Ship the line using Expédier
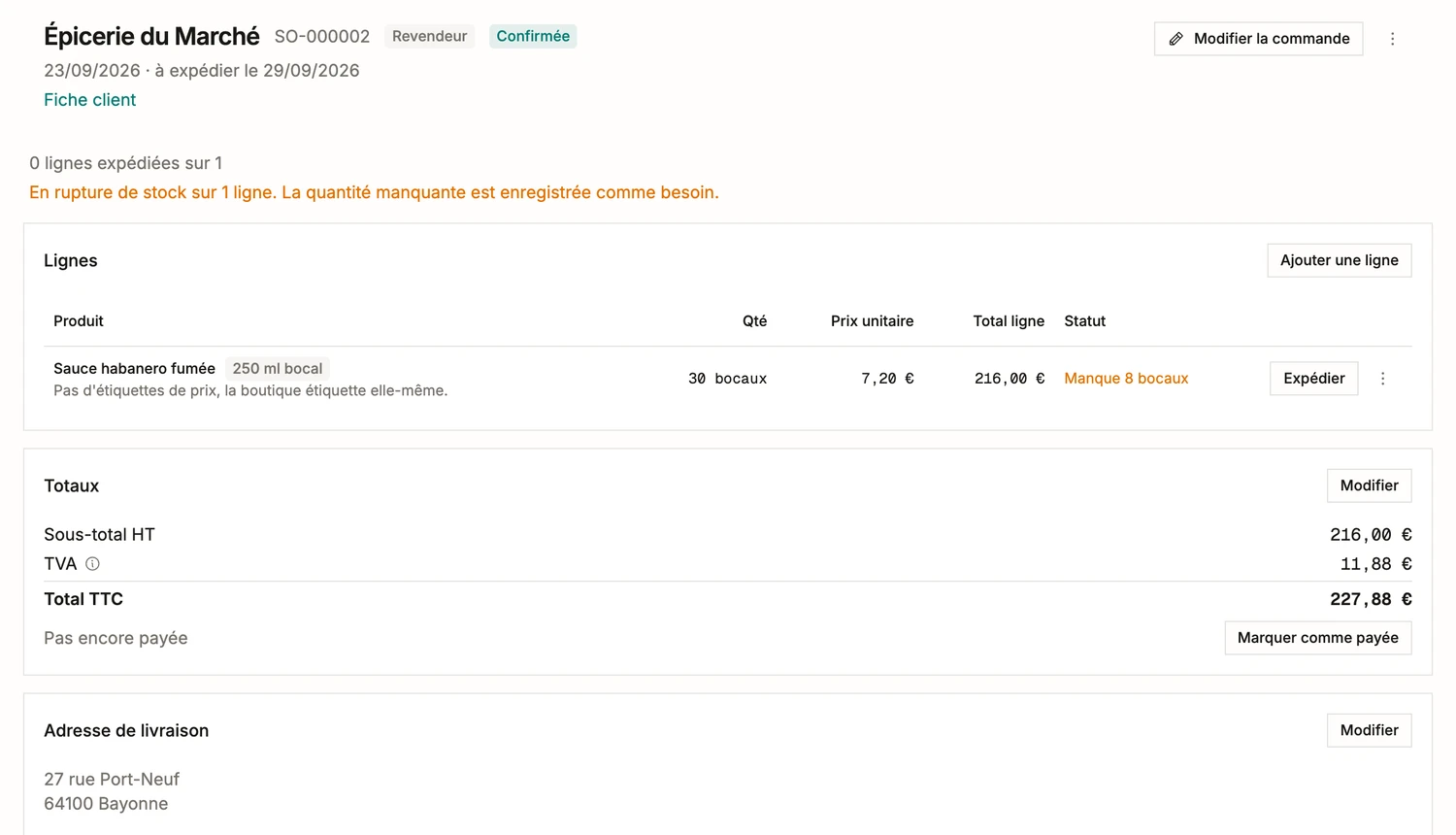 (x=1313, y=379)
